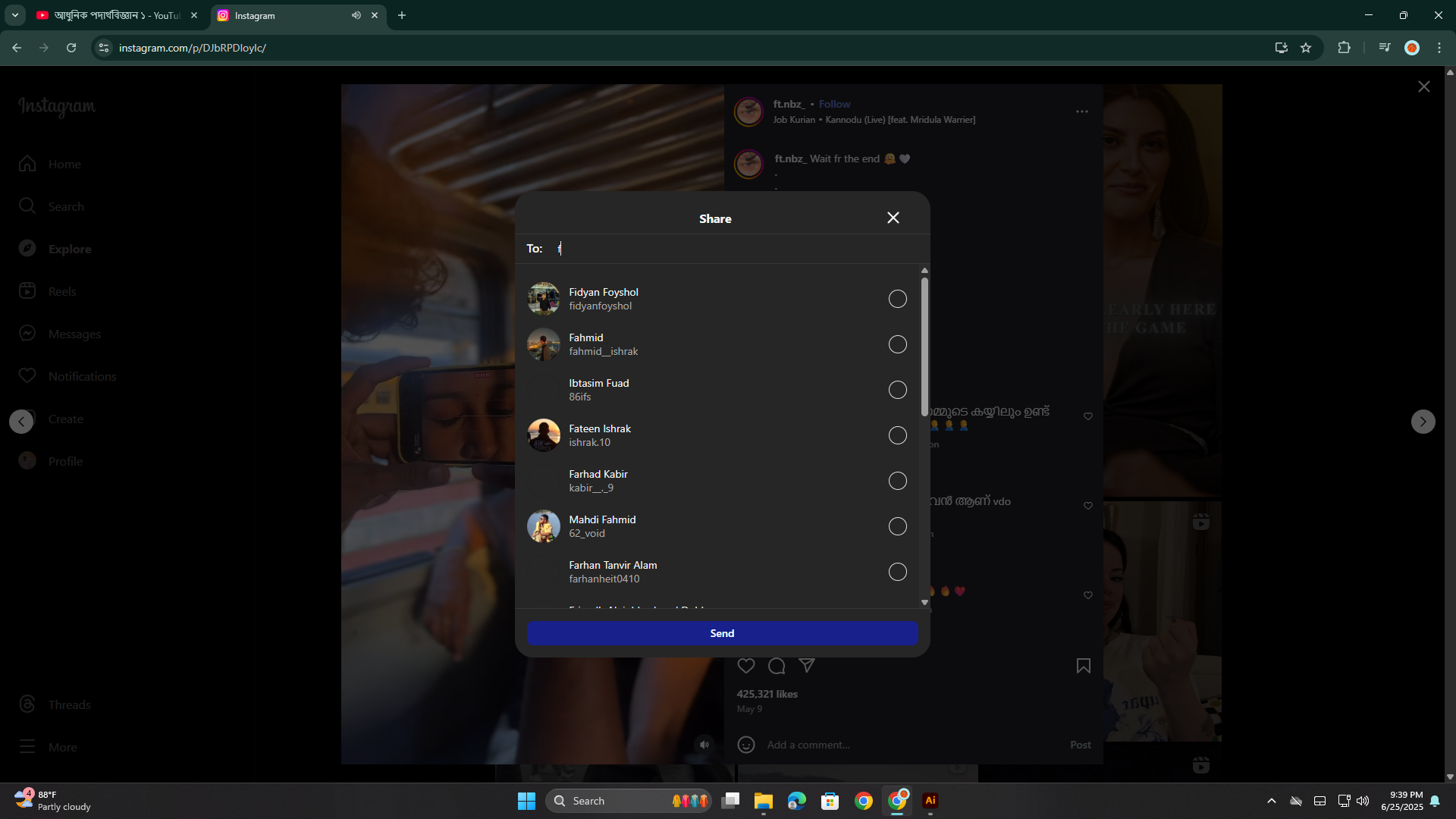Open File Explorer from taskbar
The image size is (1456, 819).
coord(764,801)
